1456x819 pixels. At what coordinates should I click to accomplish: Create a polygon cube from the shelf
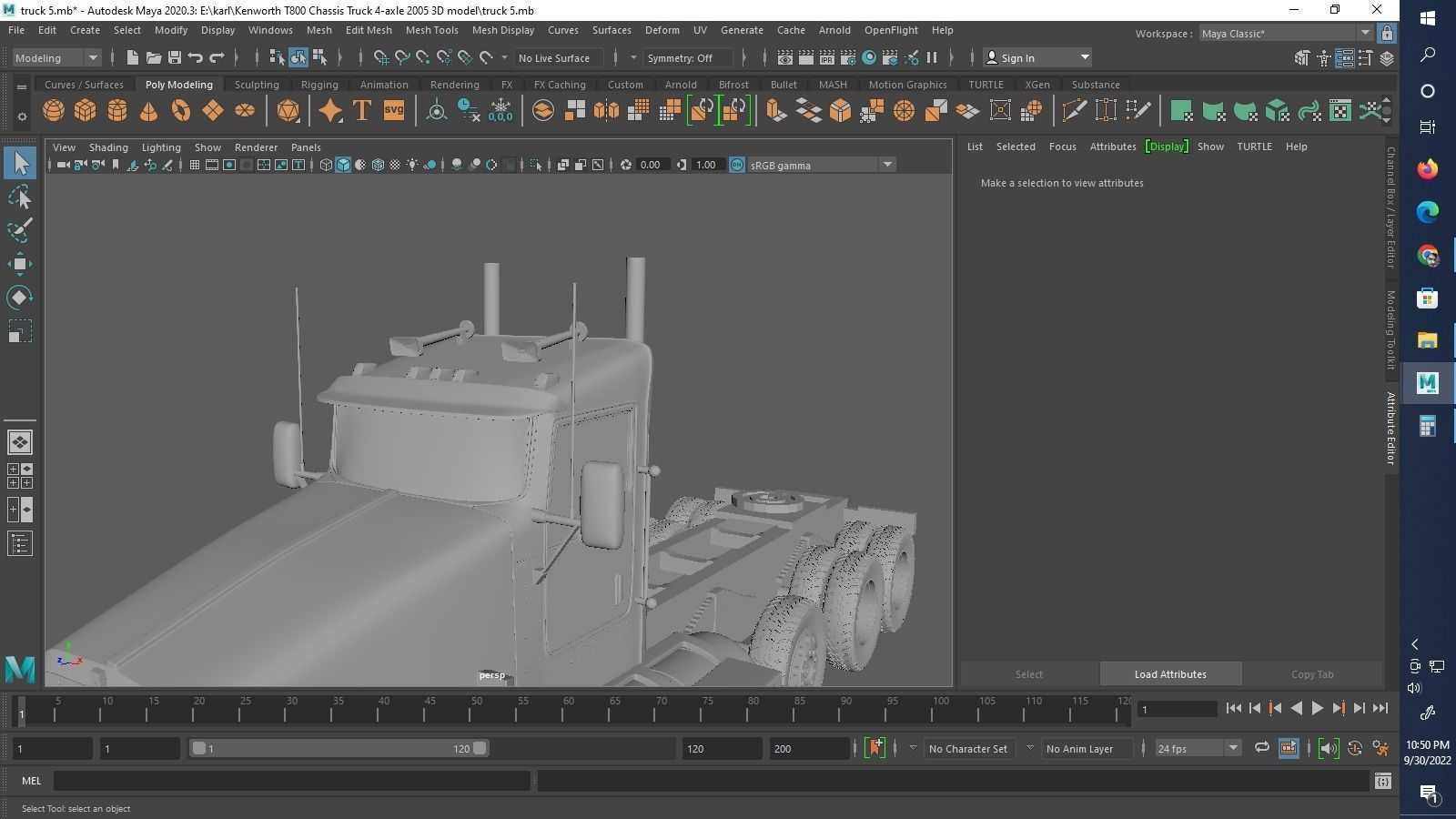[86, 111]
